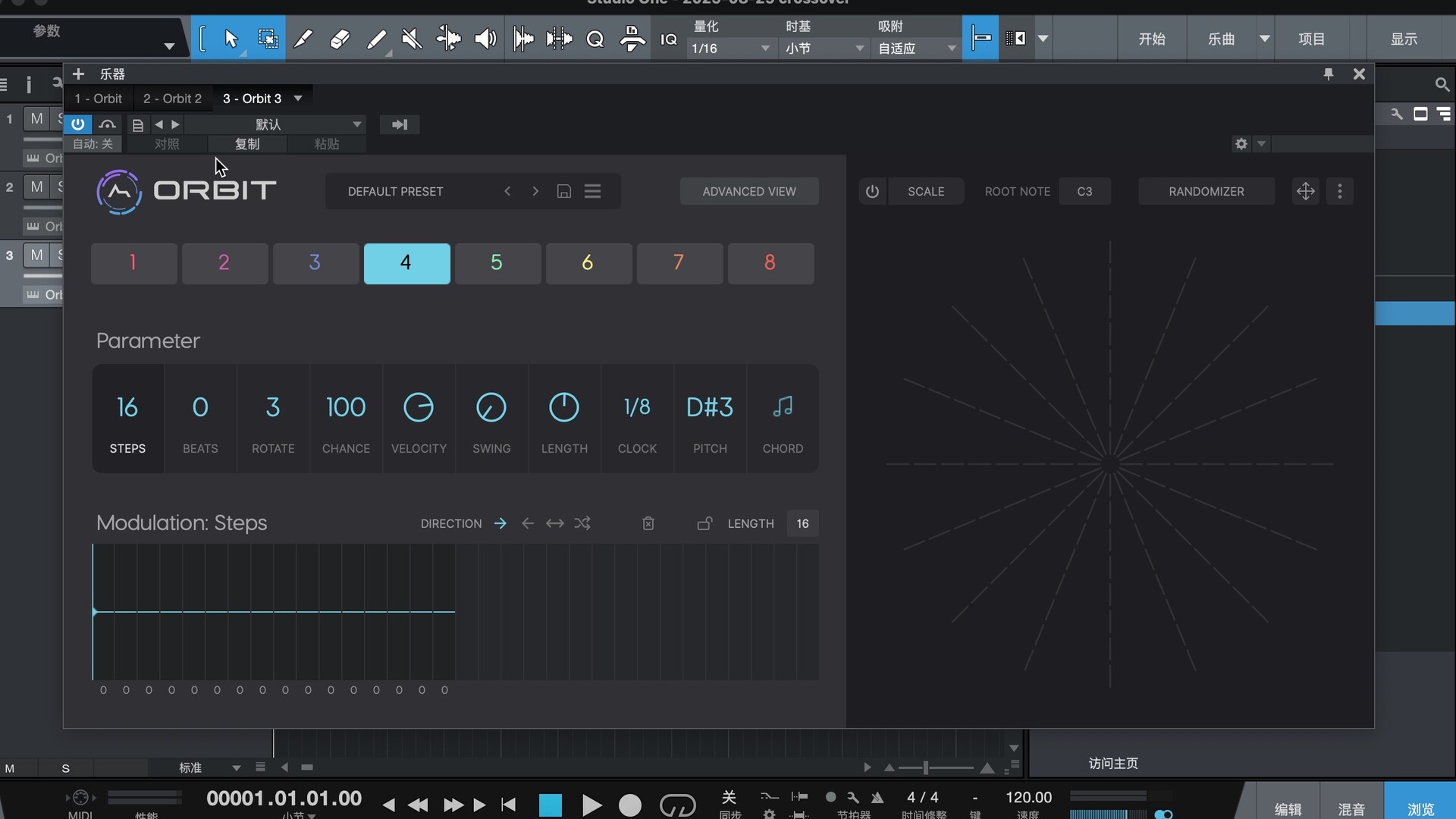Go to the next Orbit preset

click(x=535, y=191)
